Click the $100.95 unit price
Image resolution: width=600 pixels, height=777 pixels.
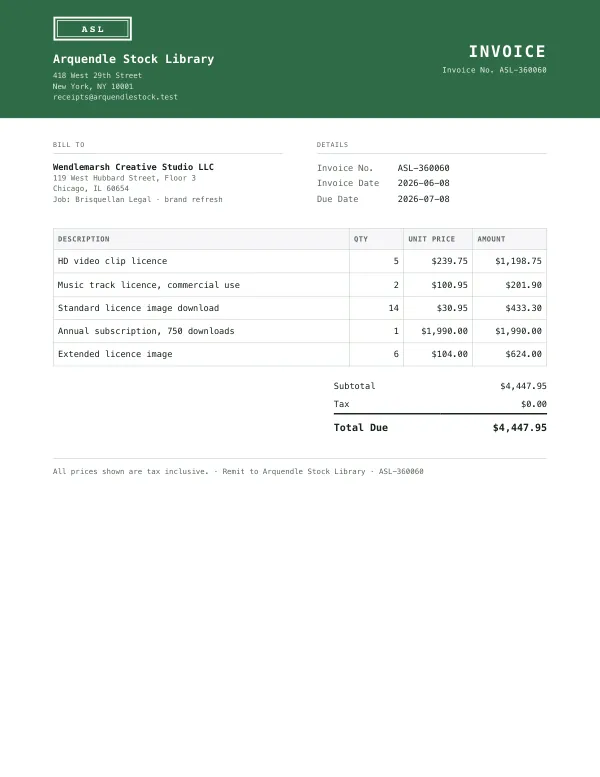click(x=449, y=285)
